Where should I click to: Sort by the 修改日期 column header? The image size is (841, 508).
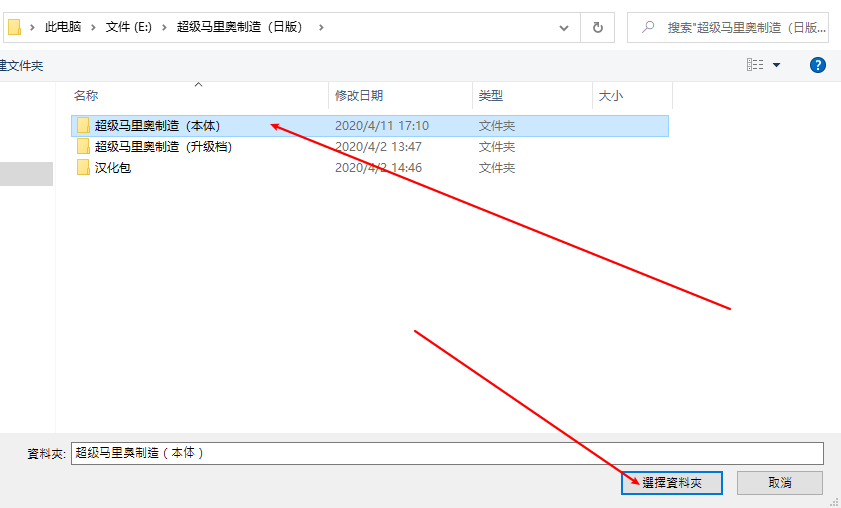click(x=400, y=95)
